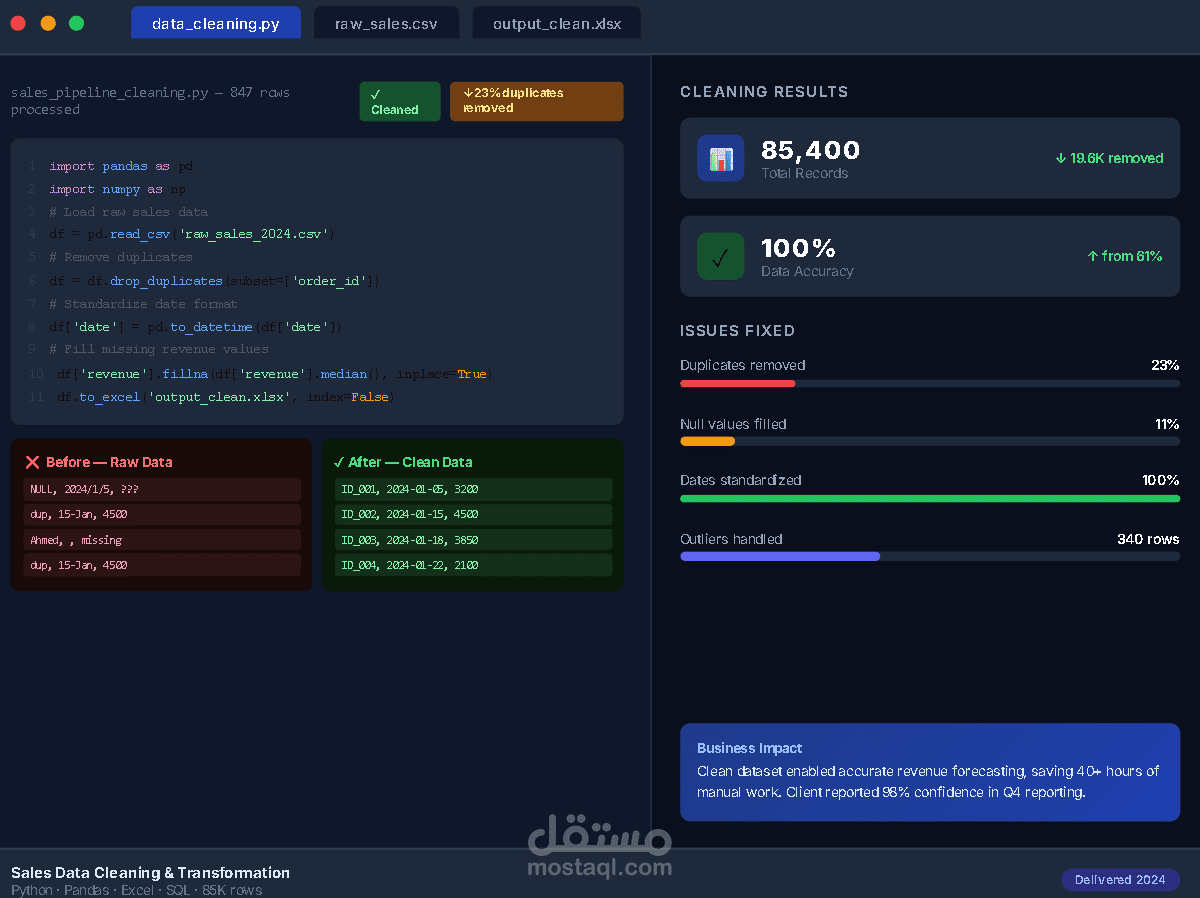Screen dimensions: 1200x898
Task: Click the ID_004 clean data row
Action: click(x=473, y=565)
